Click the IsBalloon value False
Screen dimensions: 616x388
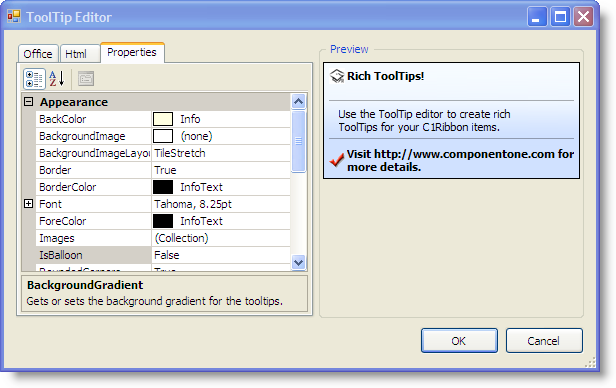pos(167,255)
